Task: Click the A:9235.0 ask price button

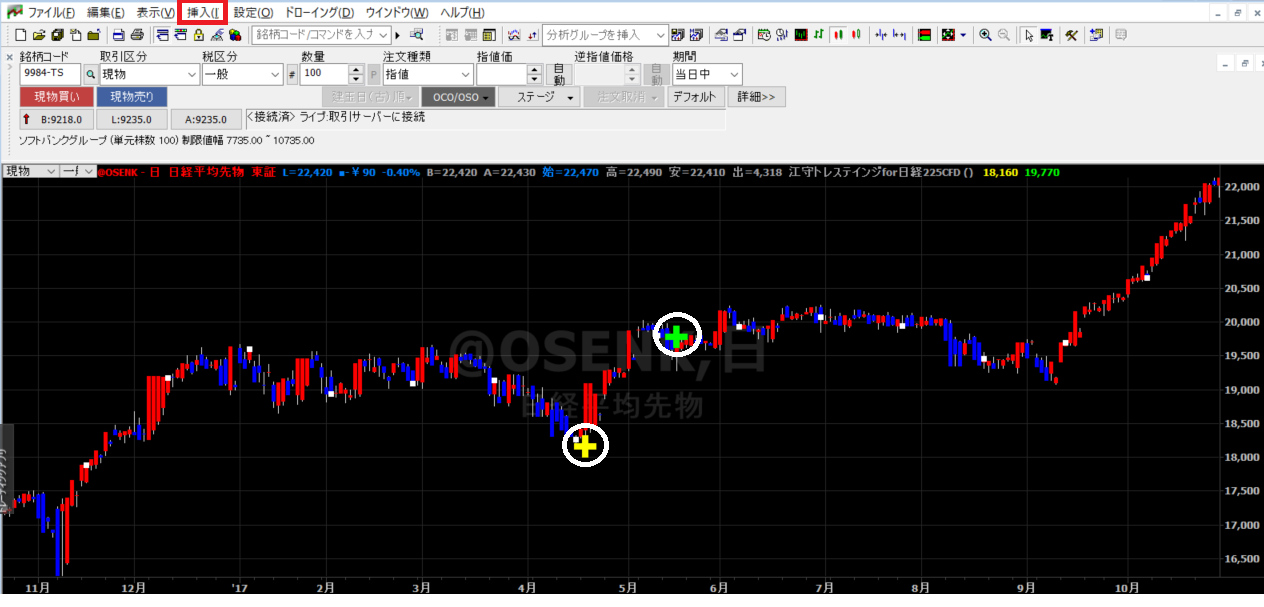Action: click(205, 119)
